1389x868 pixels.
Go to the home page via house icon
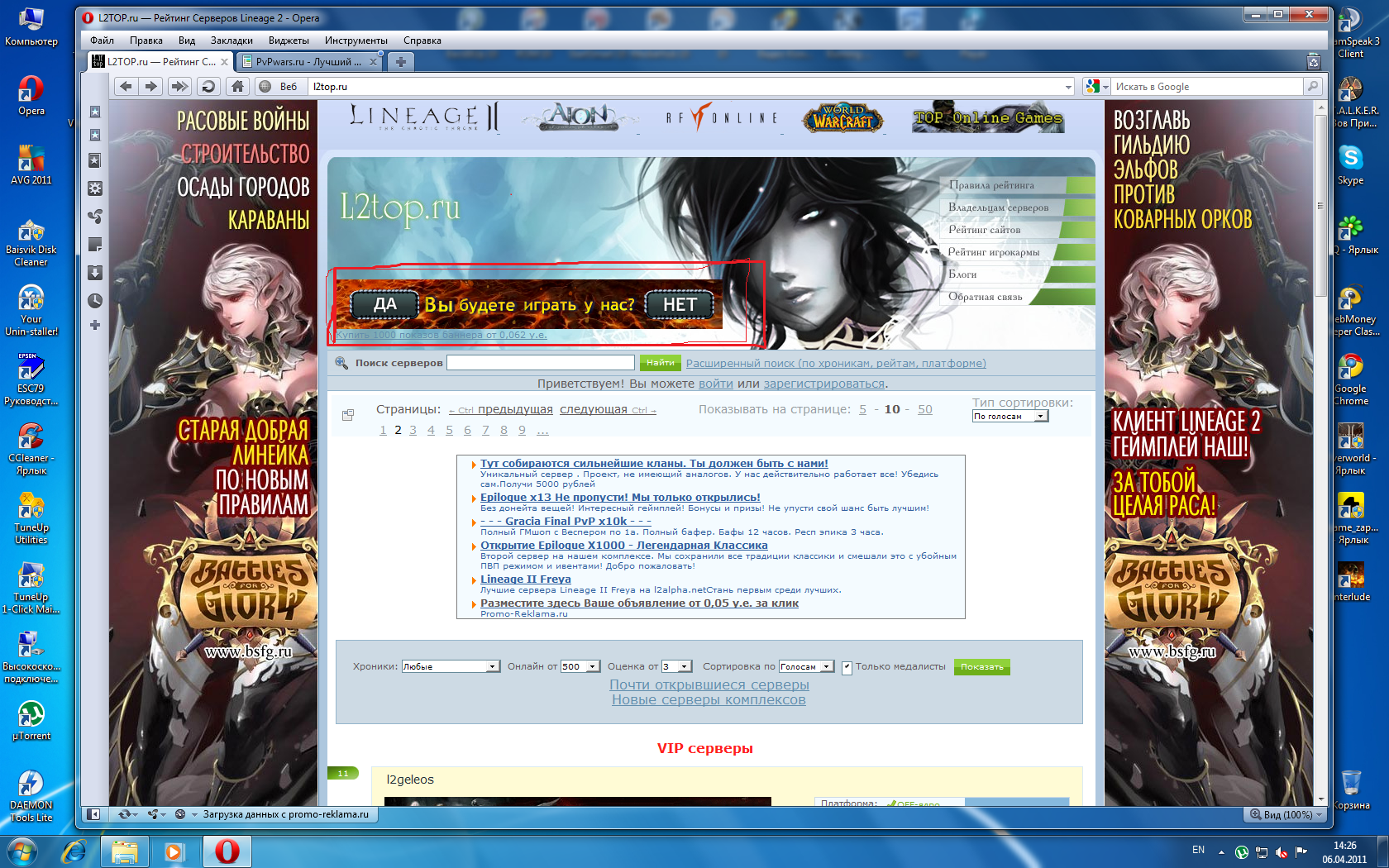coord(238,86)
